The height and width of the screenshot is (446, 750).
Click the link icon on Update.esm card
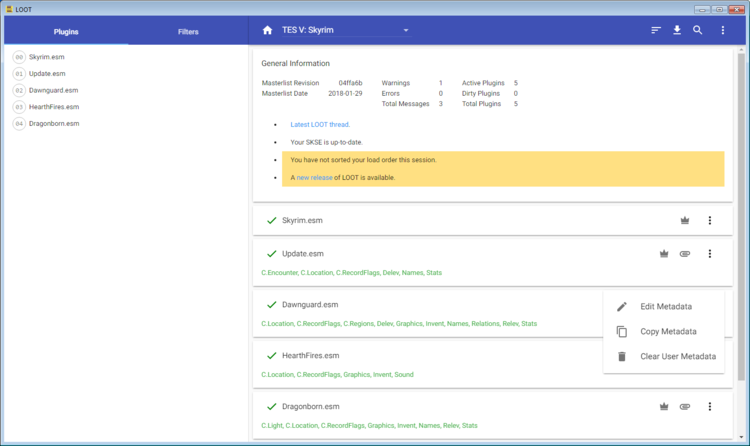[x=685, y=254]
